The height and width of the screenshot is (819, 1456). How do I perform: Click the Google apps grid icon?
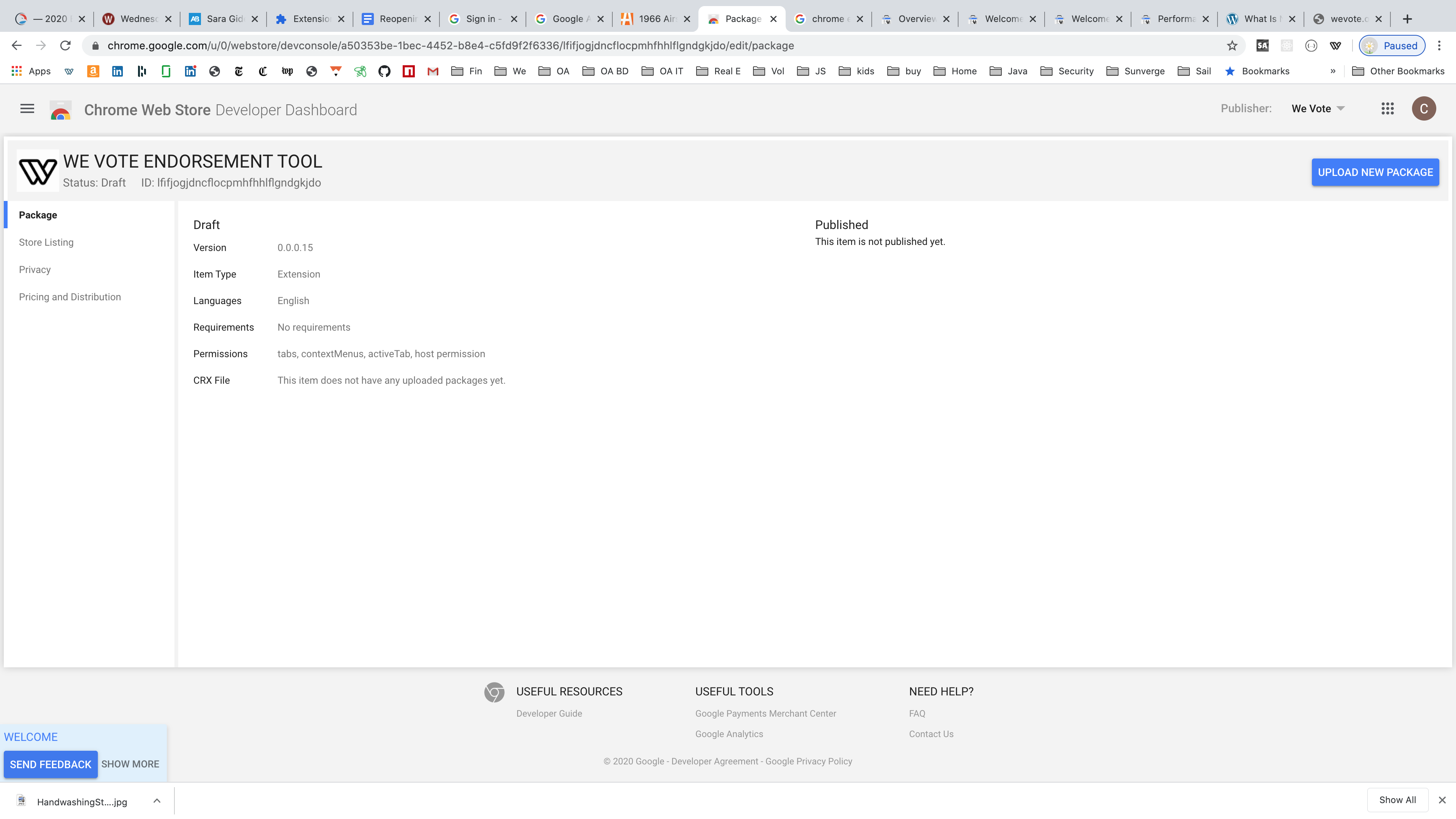1387,108
